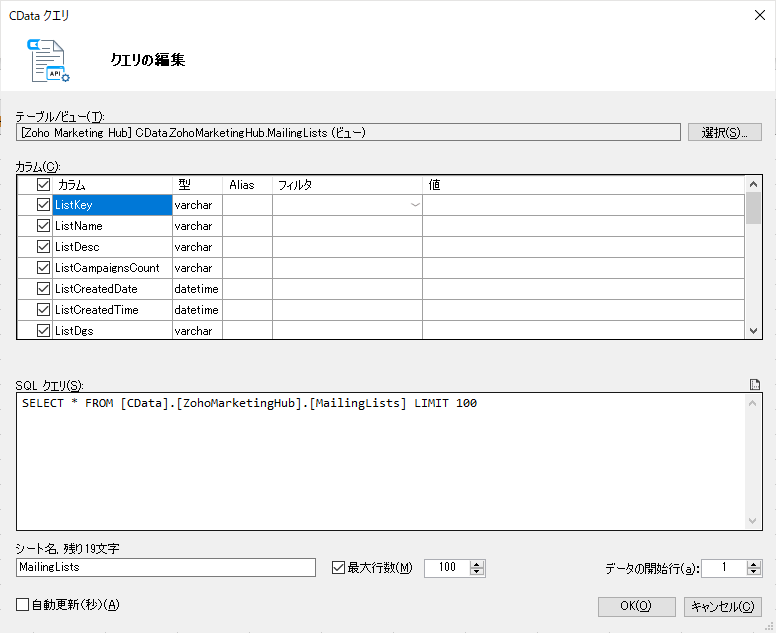
Task: Select the ListKey column name cell
Action: pos(112,205)
